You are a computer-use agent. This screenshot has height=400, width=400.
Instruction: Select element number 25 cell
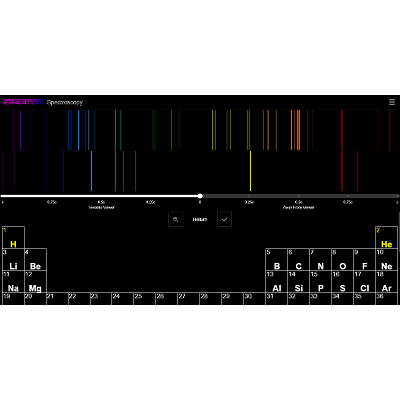(x=145, y=299)
